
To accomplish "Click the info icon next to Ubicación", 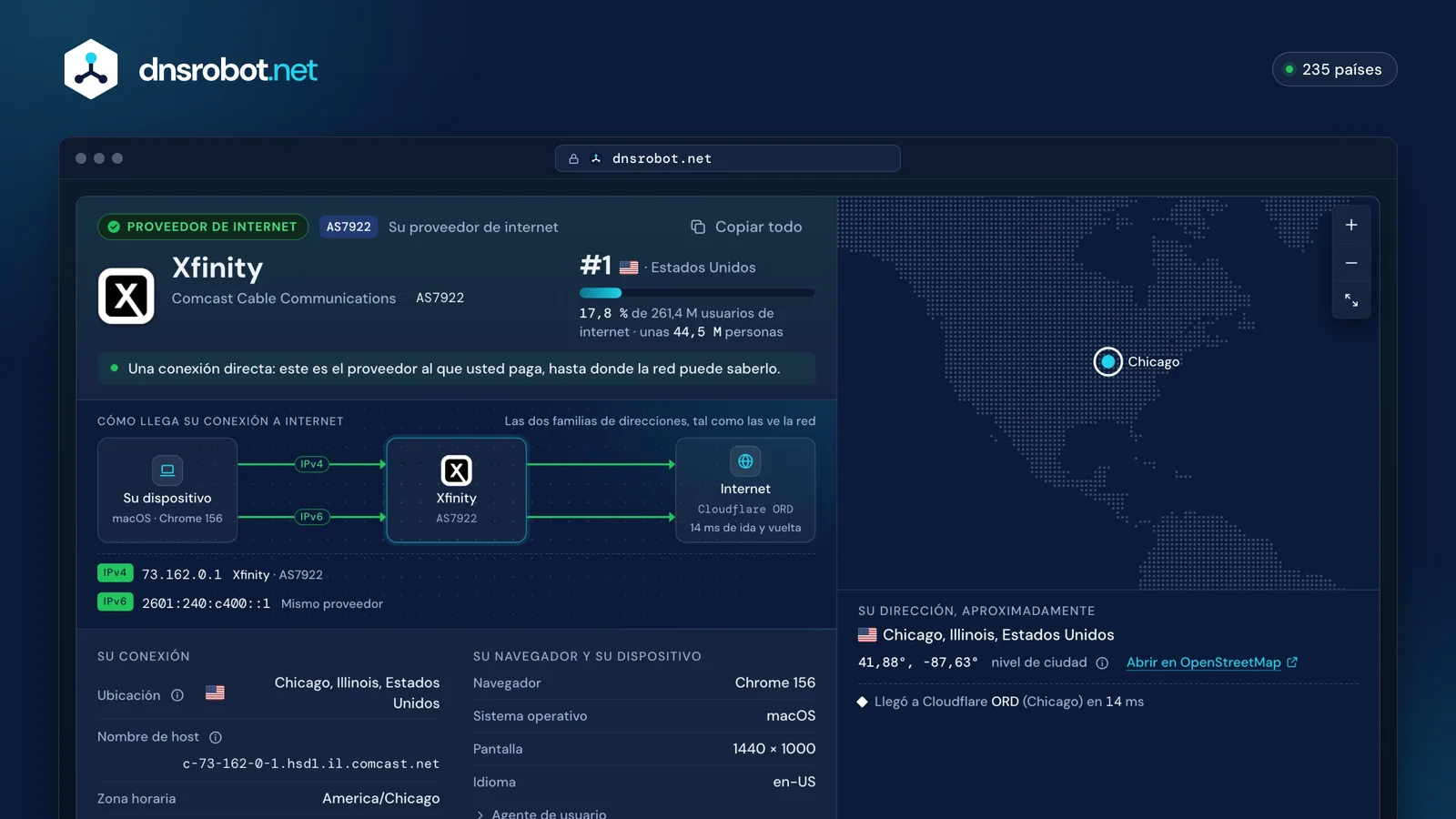I will click(x=177, y=695).
